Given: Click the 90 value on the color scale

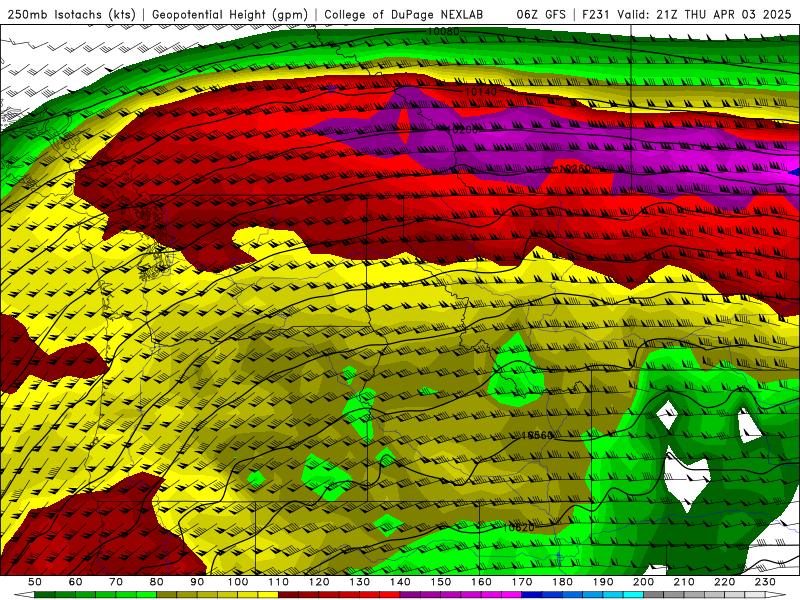Looking at the screenshot, I should (197, 582).
